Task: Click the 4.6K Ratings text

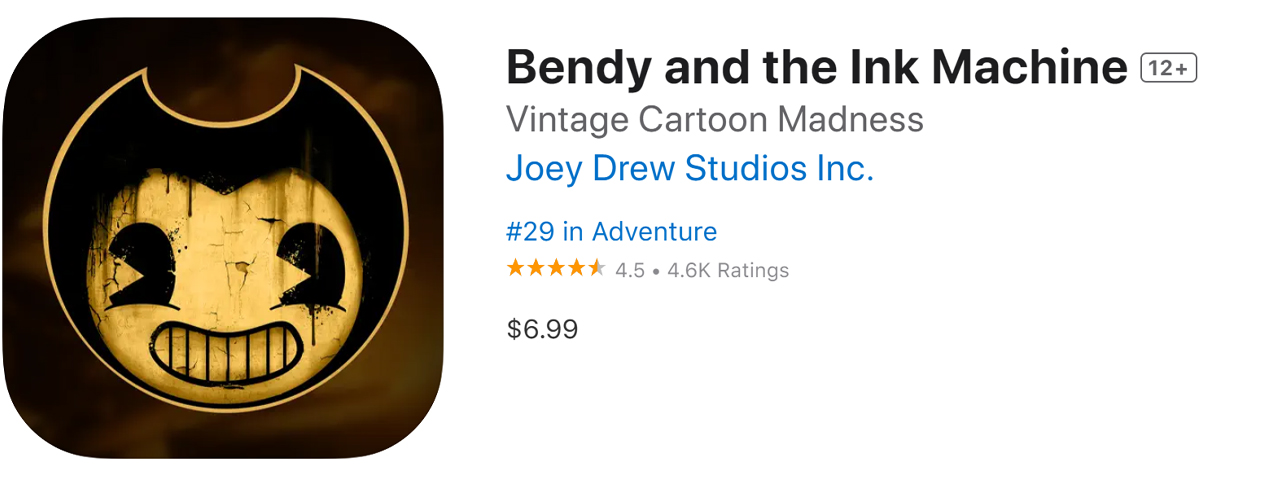Action: pyautogui.click(x=728, y=270)
